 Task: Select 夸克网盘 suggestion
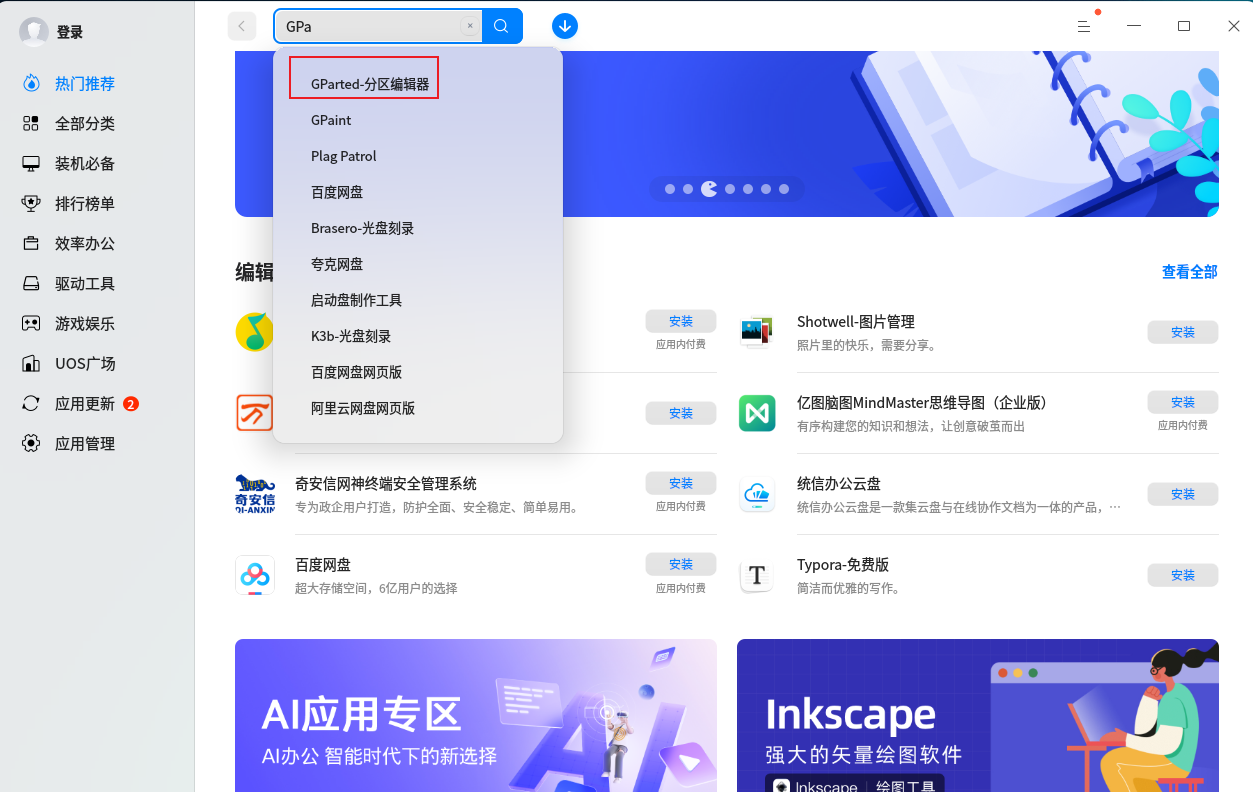pos(337,264)
